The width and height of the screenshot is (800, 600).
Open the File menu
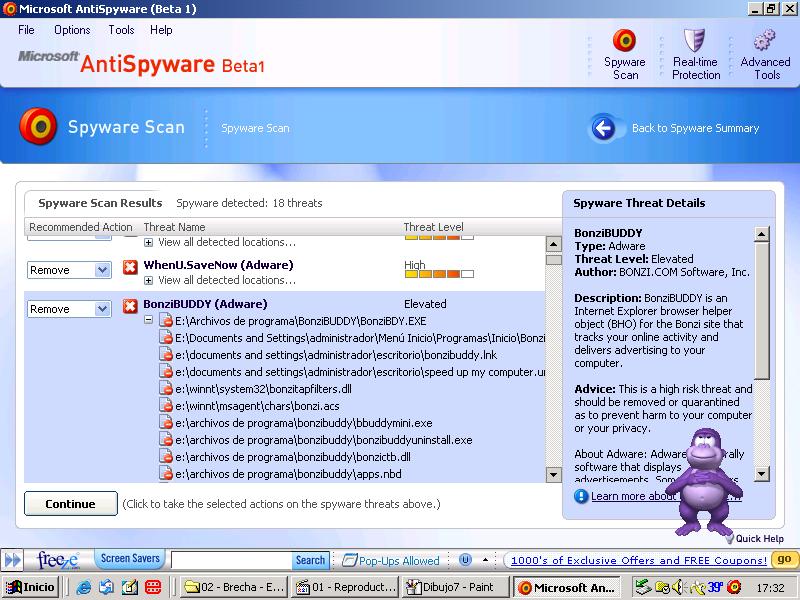(26, 30)
